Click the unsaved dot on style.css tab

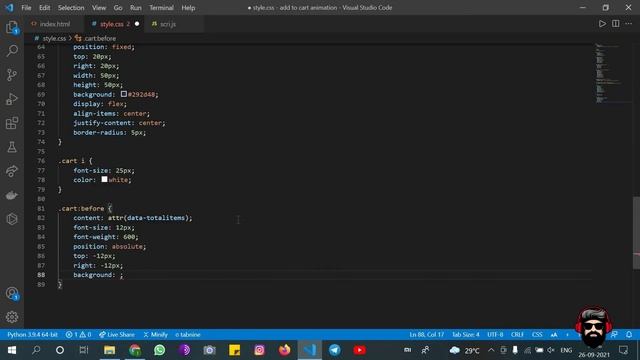(x=137, y=24)
